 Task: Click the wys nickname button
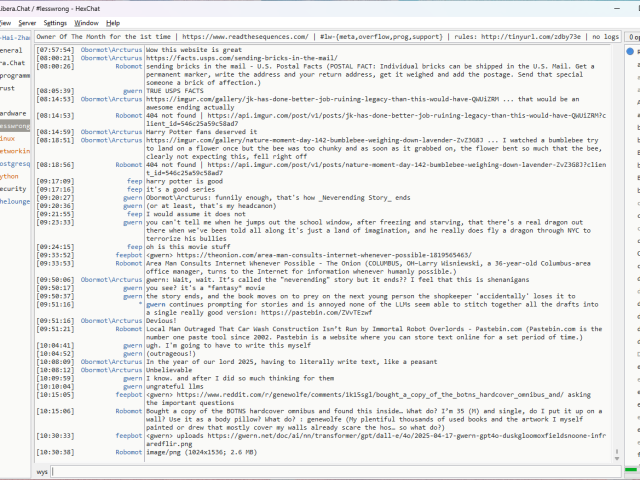(x=43, y=471)
